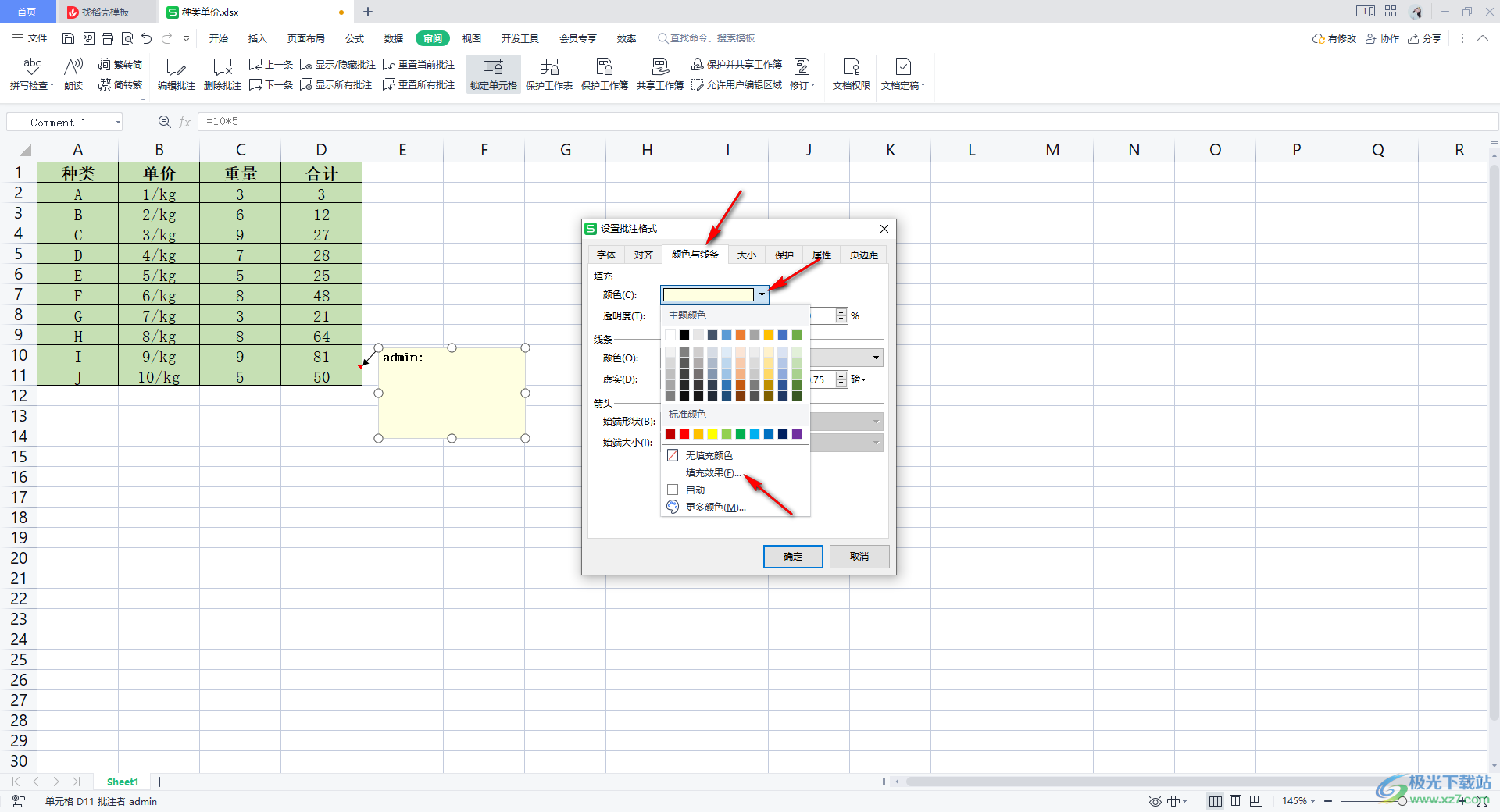Convert simplified to traditional (简转繁)
The height and width of the screenshot is (812, 1500).
pos(120,84)
